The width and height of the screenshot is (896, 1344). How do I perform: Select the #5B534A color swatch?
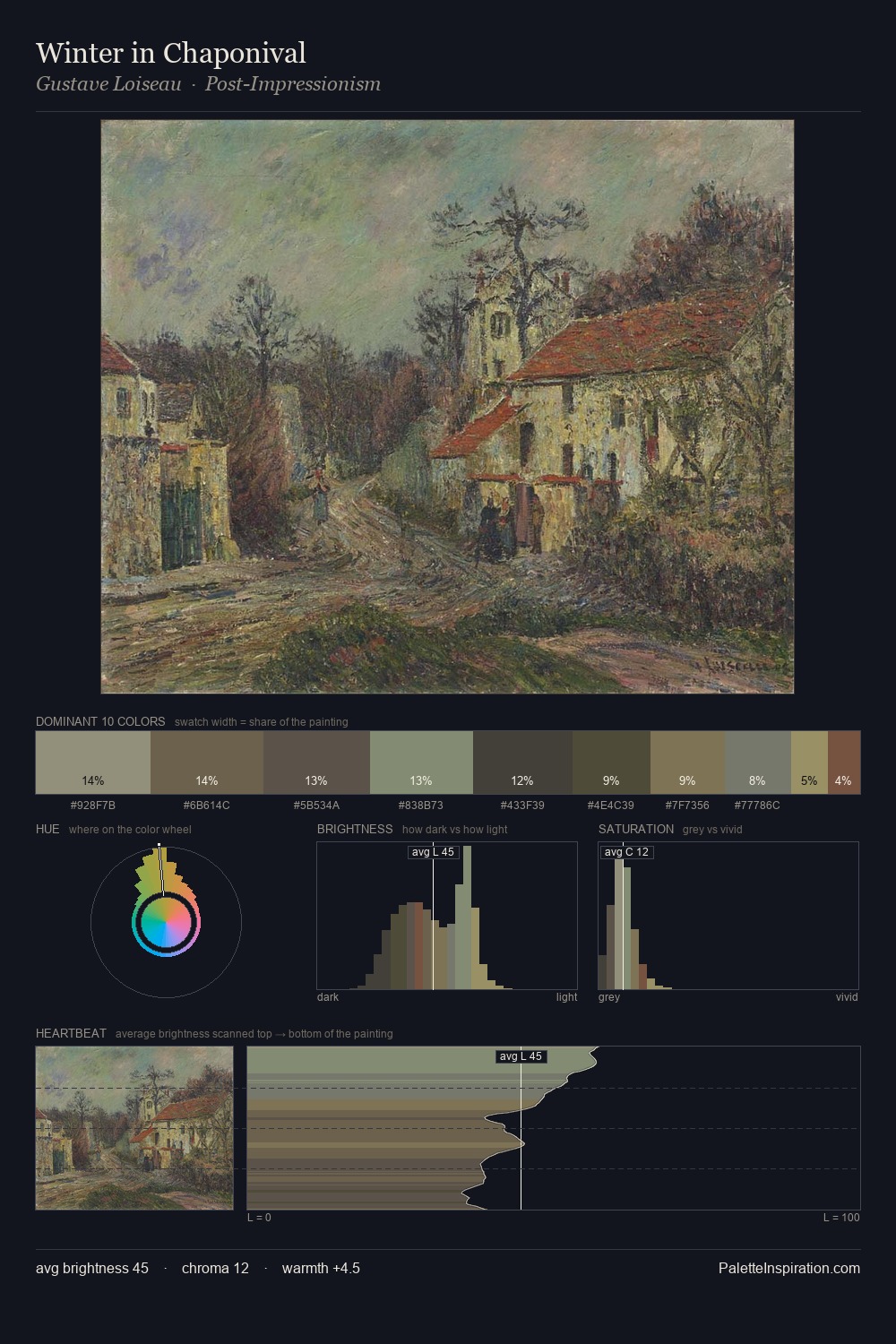(x=316, y=762)
